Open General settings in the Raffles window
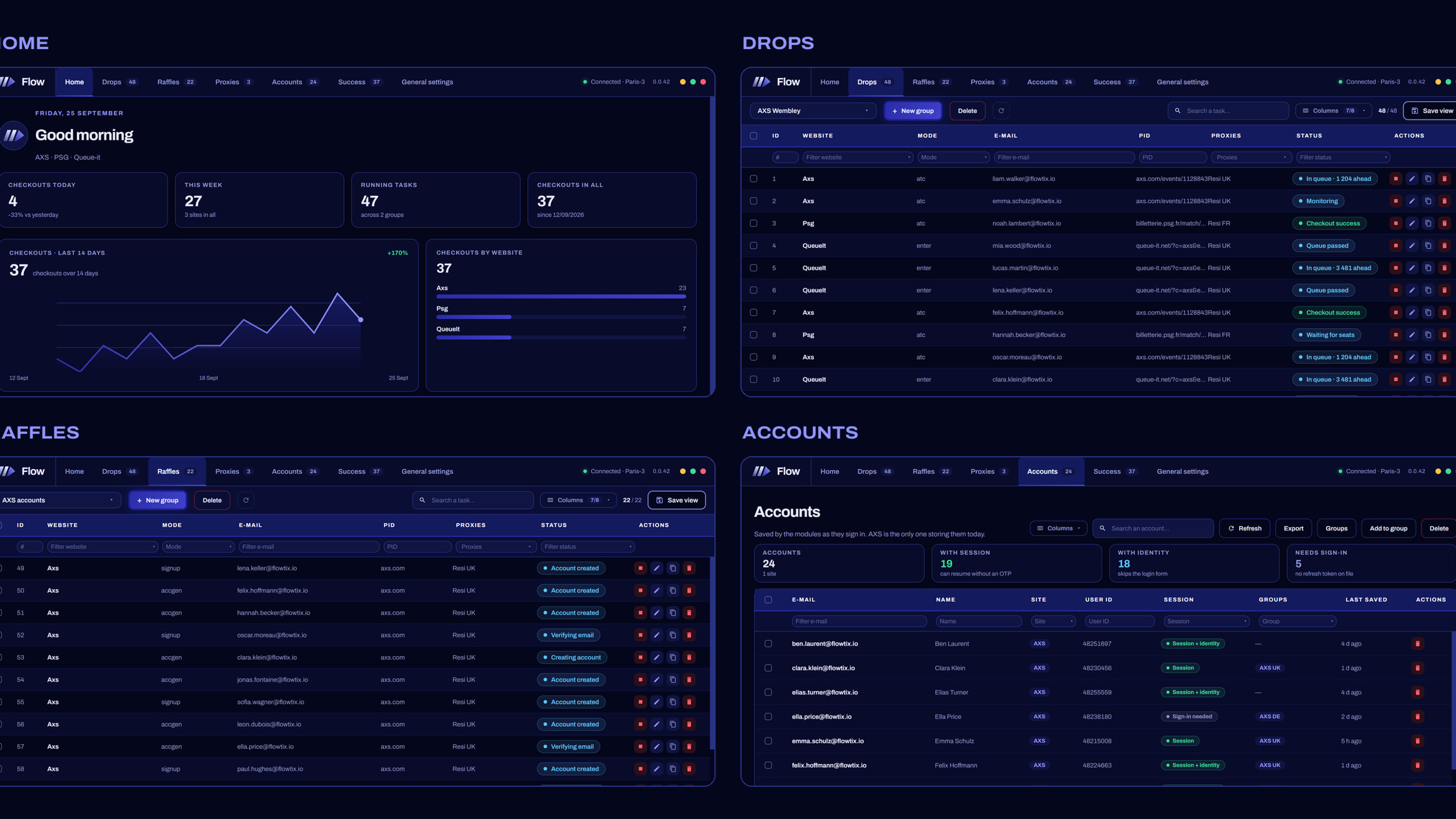Viewport: 1456px width, 819px height. [x=427, y=471]
